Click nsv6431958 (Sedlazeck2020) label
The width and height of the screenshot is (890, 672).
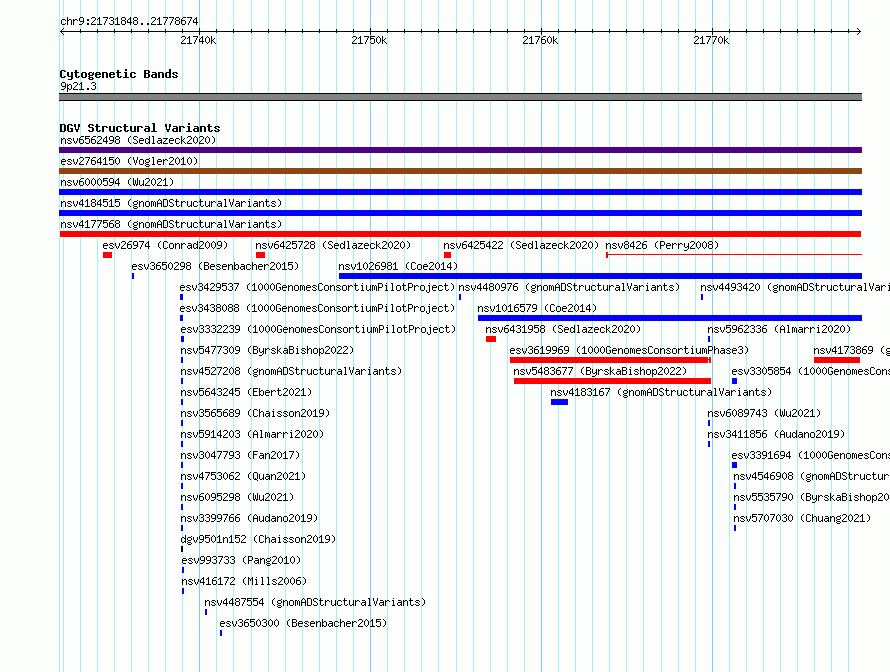coord(563,329)
